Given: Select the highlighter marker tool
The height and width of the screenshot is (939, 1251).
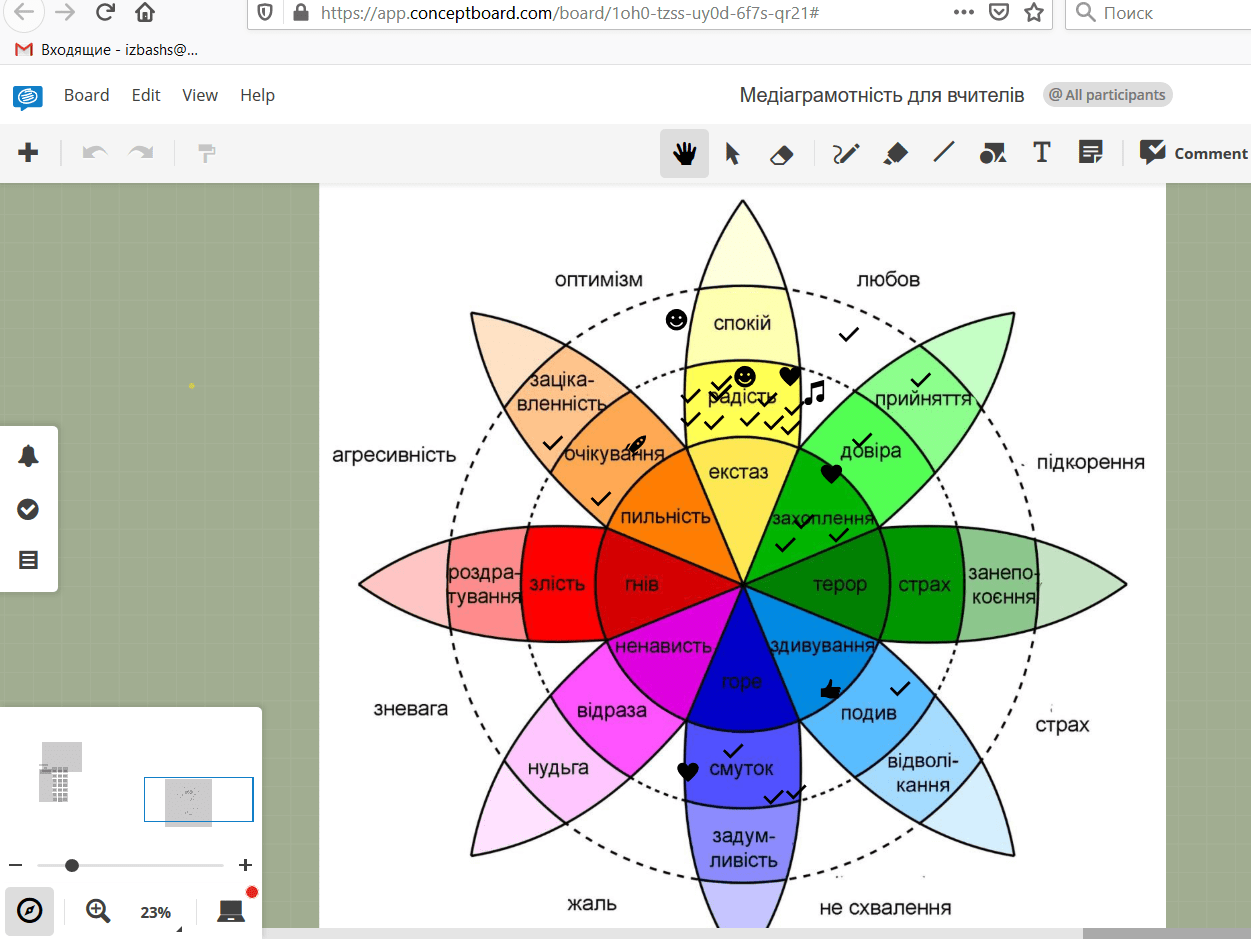Looking at the screenshot, I should tap(895, 153).
